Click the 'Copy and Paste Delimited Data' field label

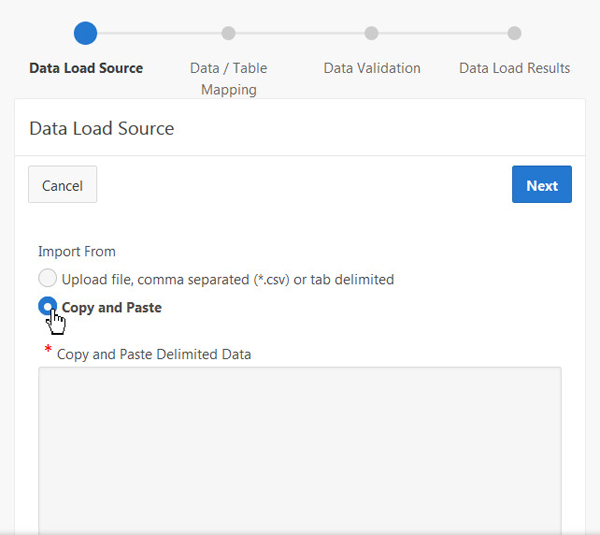[x=154, y=354]
